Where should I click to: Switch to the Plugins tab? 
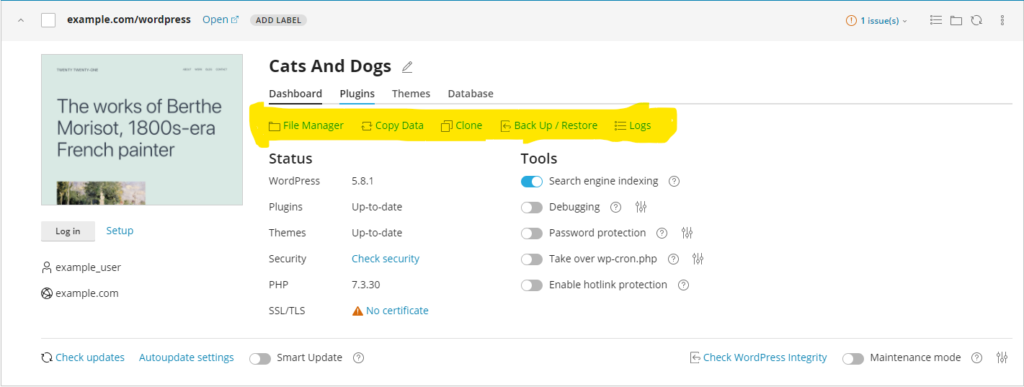[x=357, y=93]
